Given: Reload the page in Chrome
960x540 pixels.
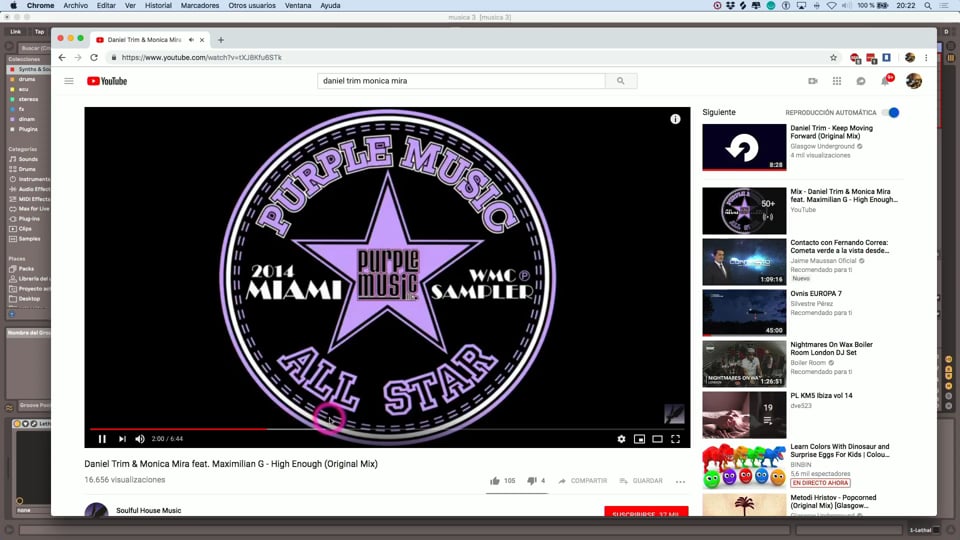Looking at the screenshot, I should (94, 58).
